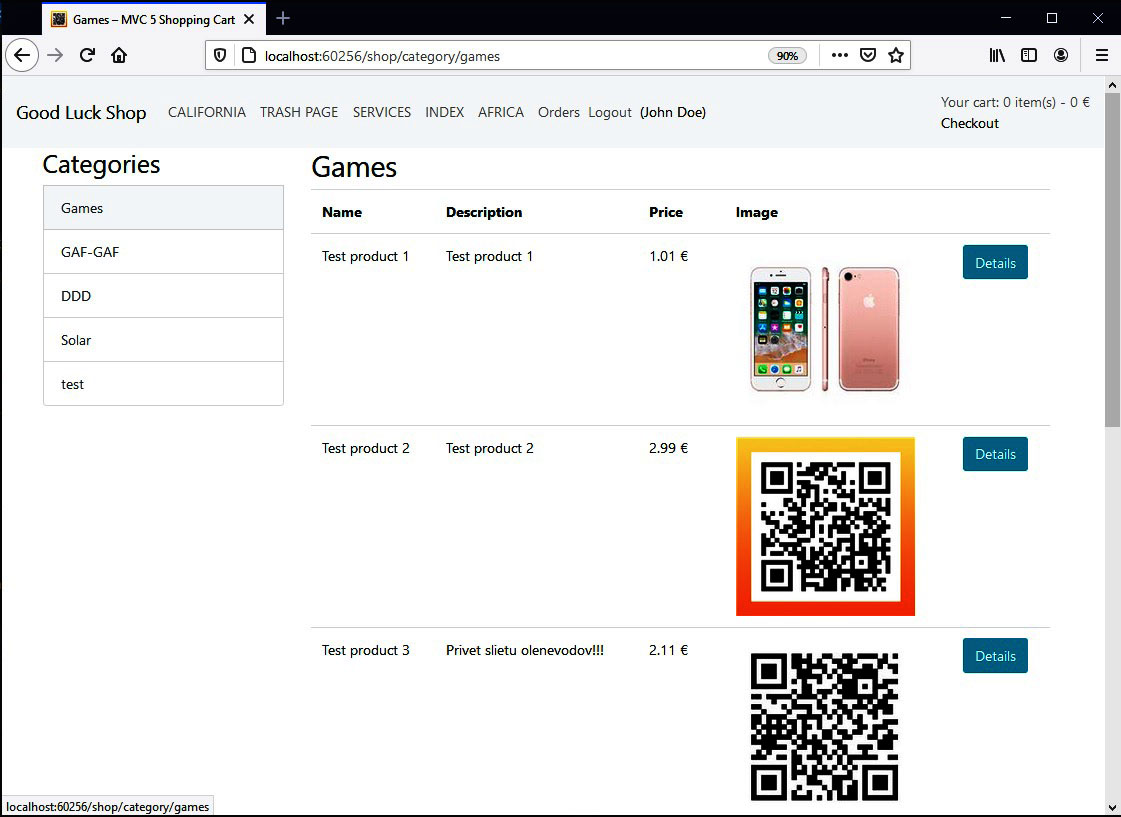Click the page info icon in address bar
1121x817 pixels.
tap(248, 56)
